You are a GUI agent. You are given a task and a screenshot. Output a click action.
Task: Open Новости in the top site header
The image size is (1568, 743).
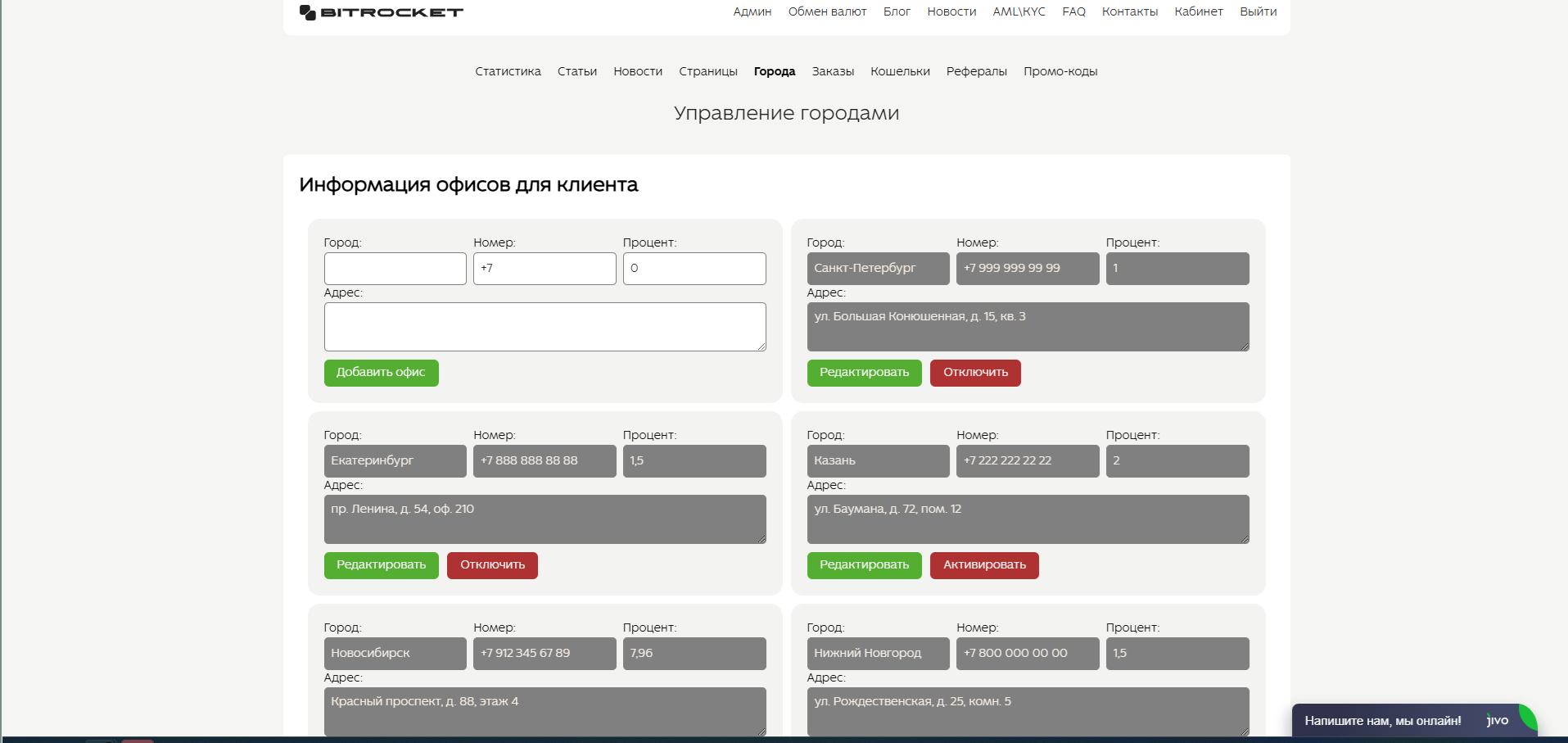951,11
